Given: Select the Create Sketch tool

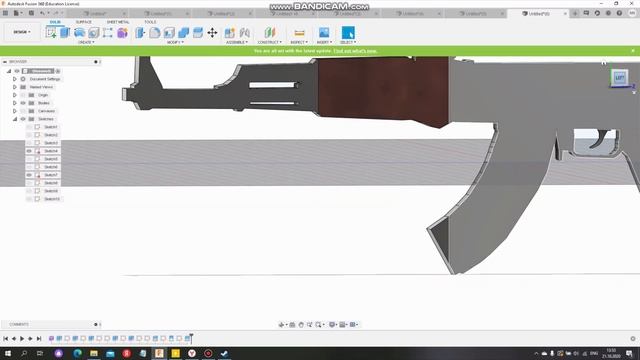Looking at the screenshot, I should tap(51, 33).
